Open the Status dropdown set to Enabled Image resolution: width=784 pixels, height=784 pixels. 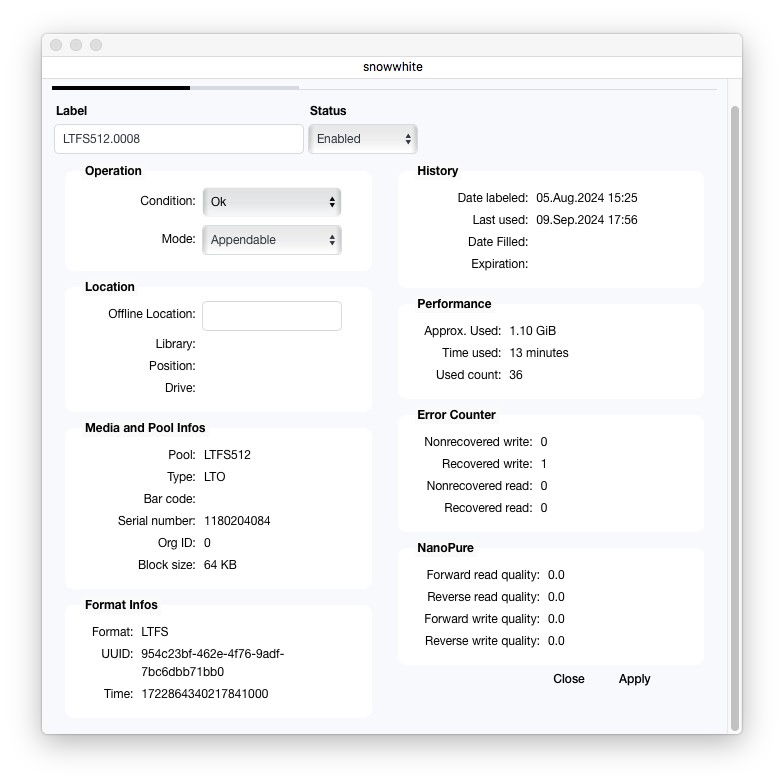click(x=362, y=139)
